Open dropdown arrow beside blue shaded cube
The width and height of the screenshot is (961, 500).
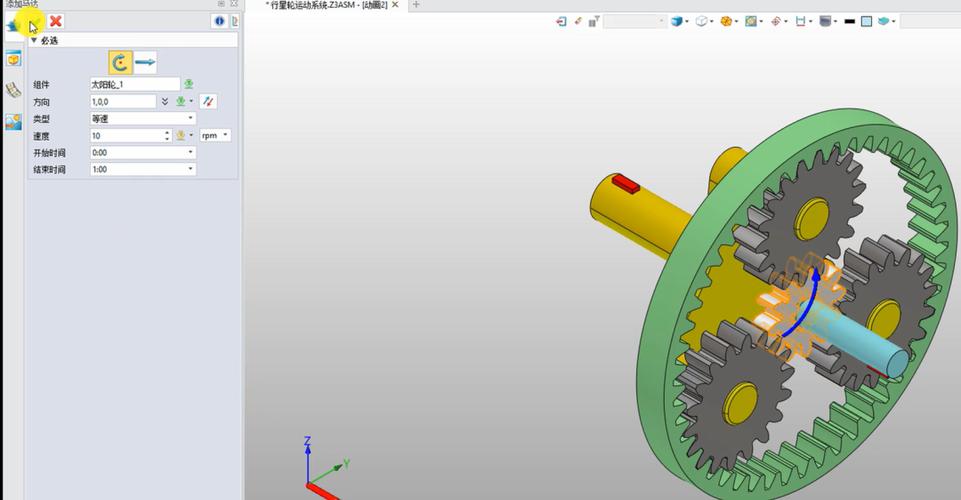[687, 22]
